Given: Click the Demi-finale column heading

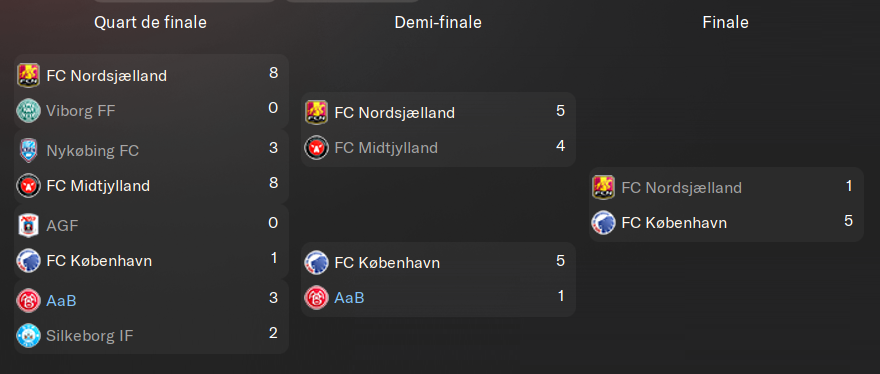Looking at the screenshot, I should pos(438,22).
